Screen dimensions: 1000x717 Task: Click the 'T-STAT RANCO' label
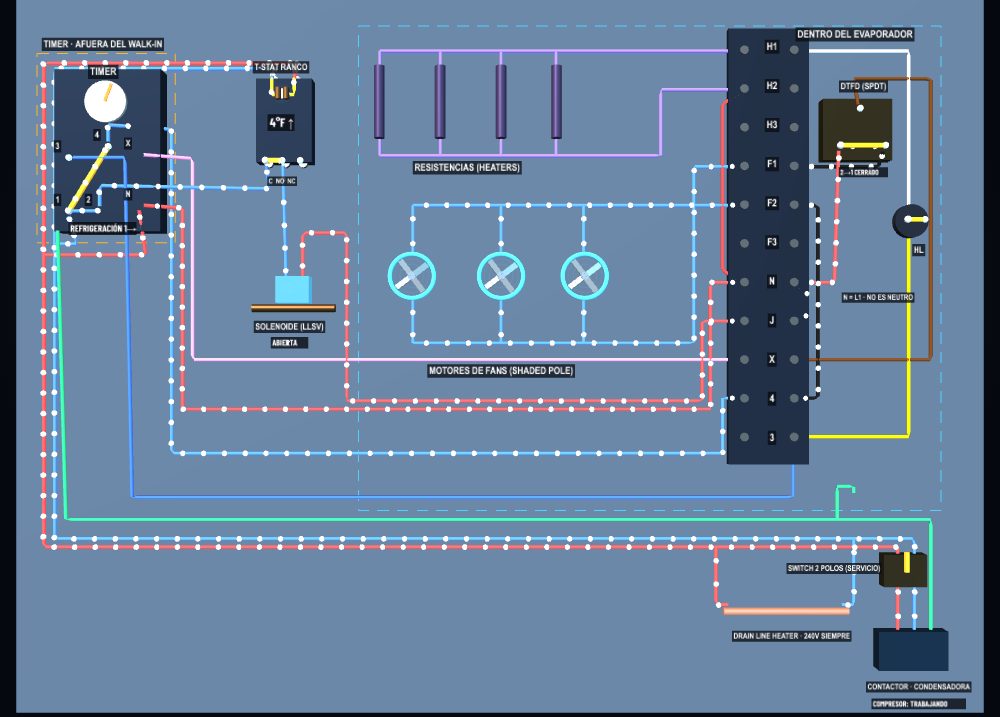coord(281,67)
